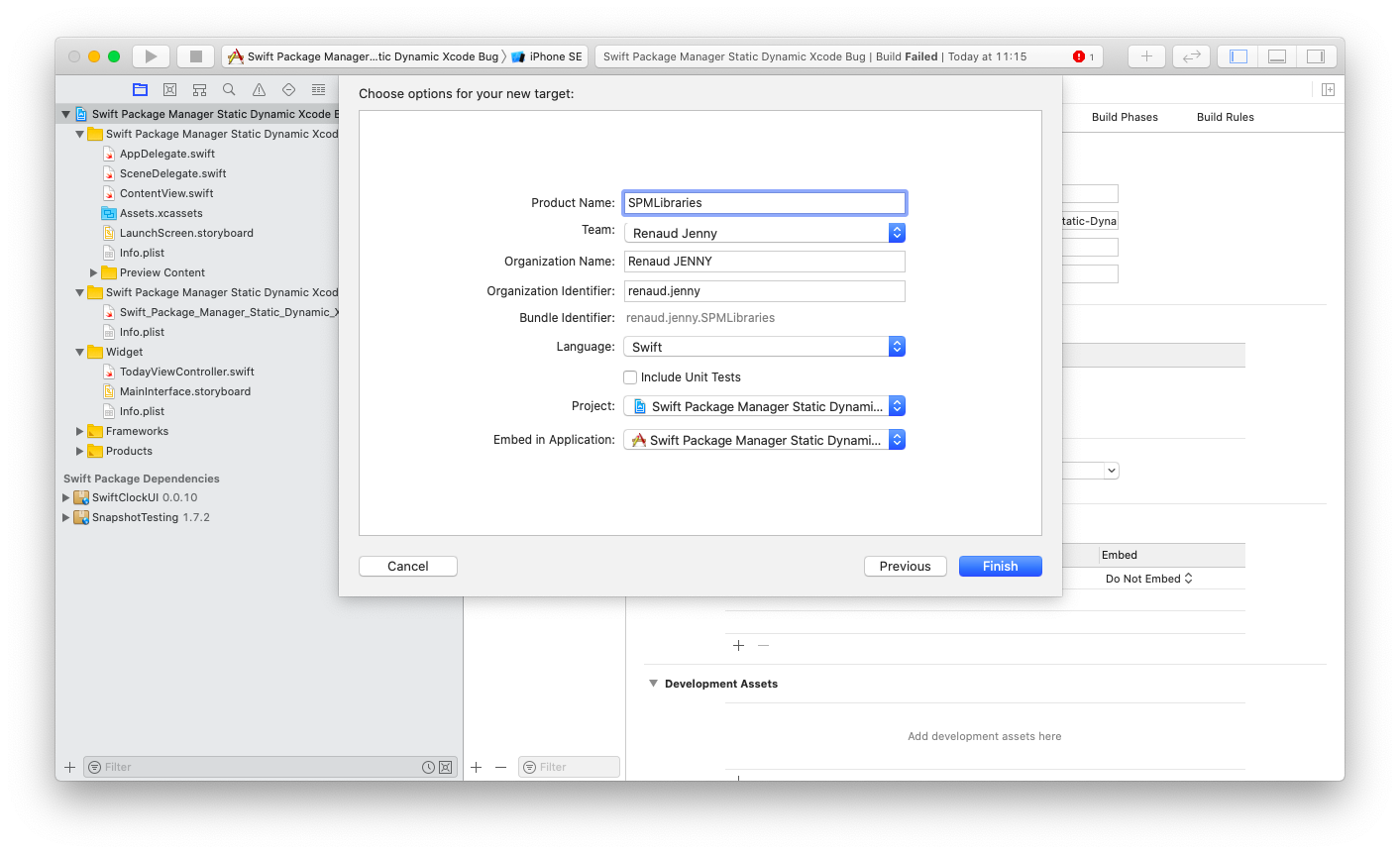The image size is (1400, 854).
Task: Click the Product Name field
Action: pyautogui.click(x=764, y=203)
